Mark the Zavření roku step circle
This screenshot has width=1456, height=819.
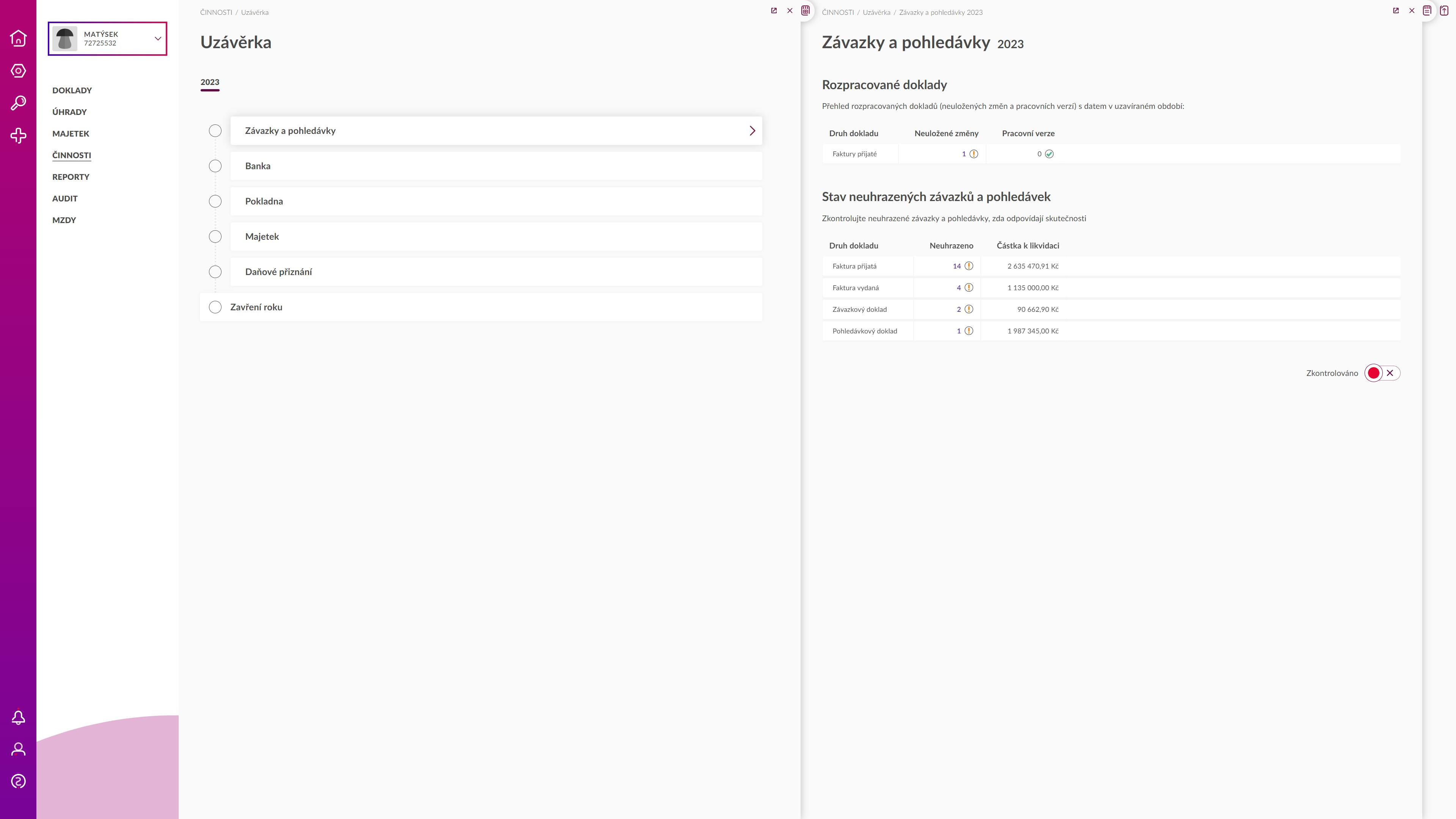215,307
